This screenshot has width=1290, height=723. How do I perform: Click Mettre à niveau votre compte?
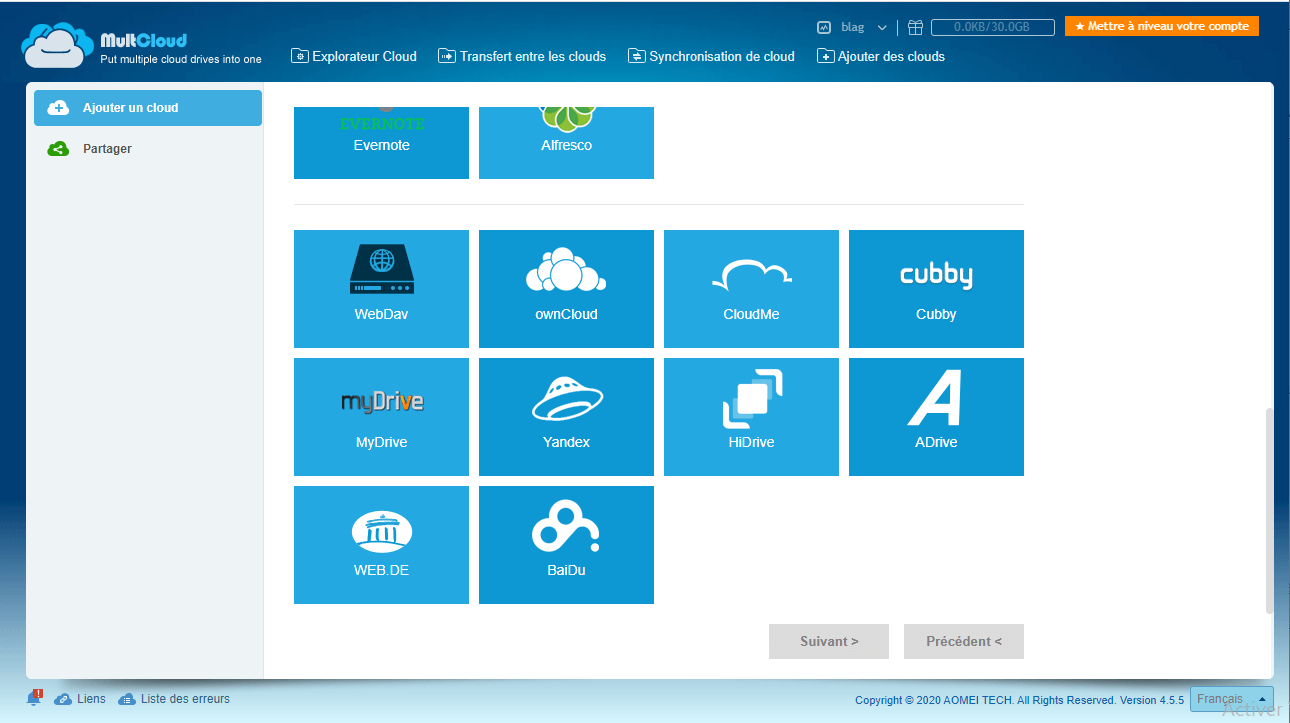coord(1162,26)
